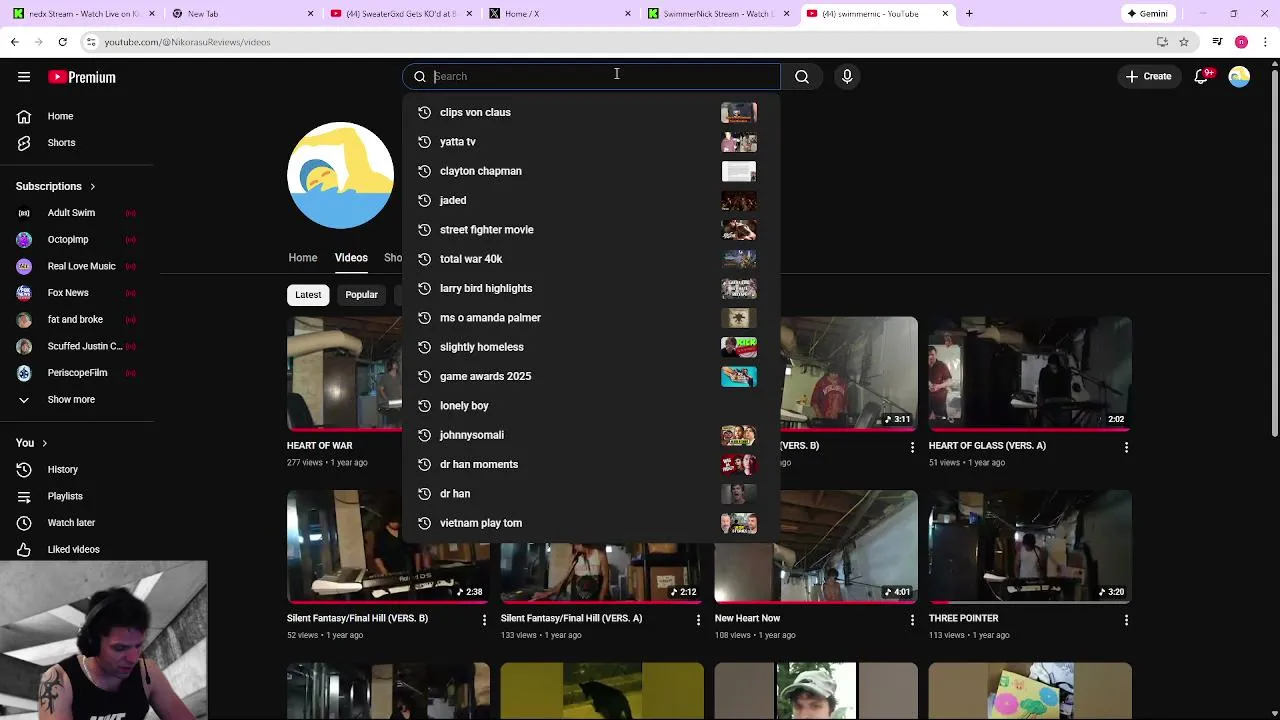Select suggestion 'clips von claus'
This screenshot has width=1280, height=720.
pos(591,112)
